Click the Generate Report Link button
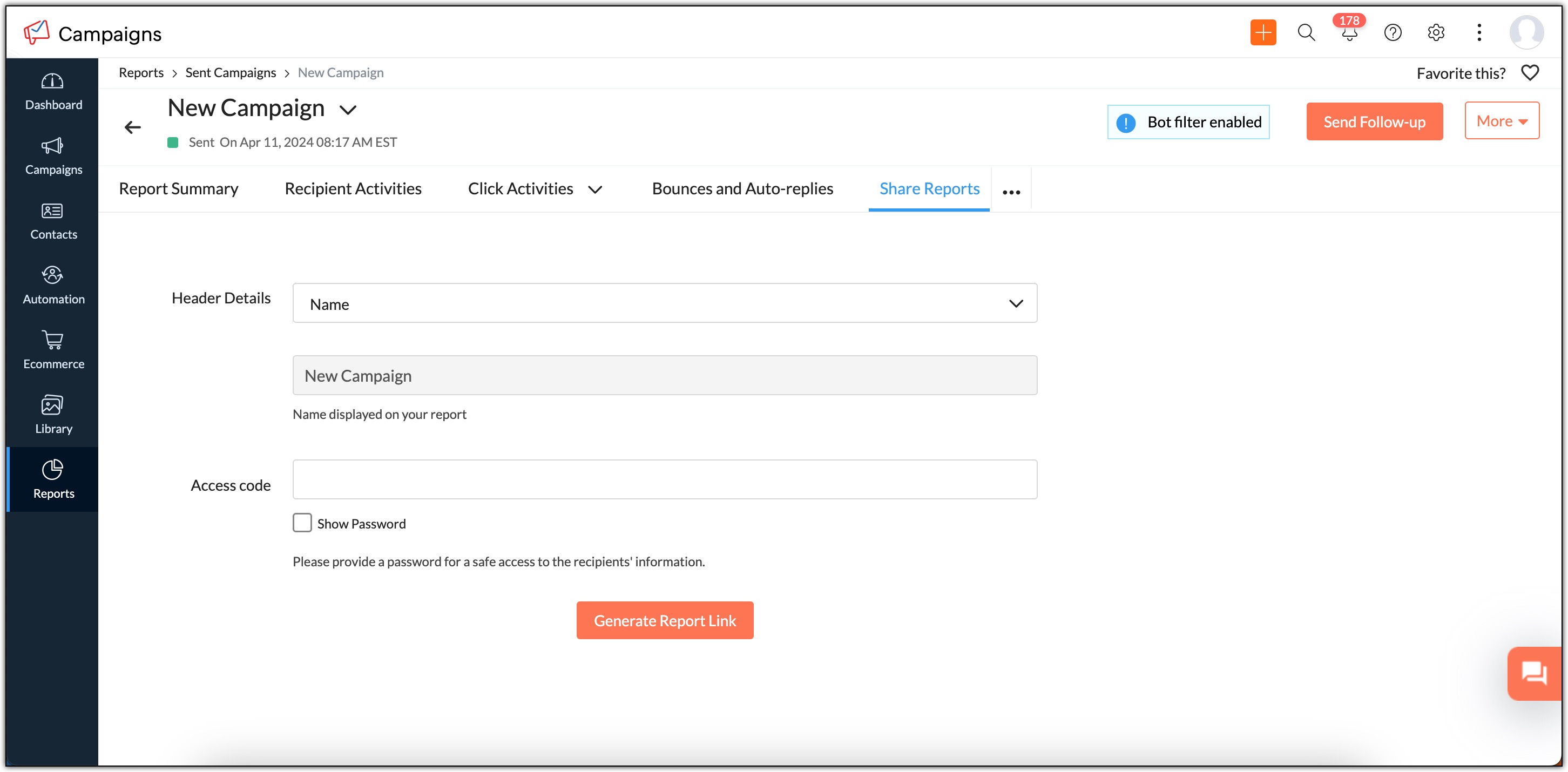The height and width of the screenshot is (772, 1568). 665,620
